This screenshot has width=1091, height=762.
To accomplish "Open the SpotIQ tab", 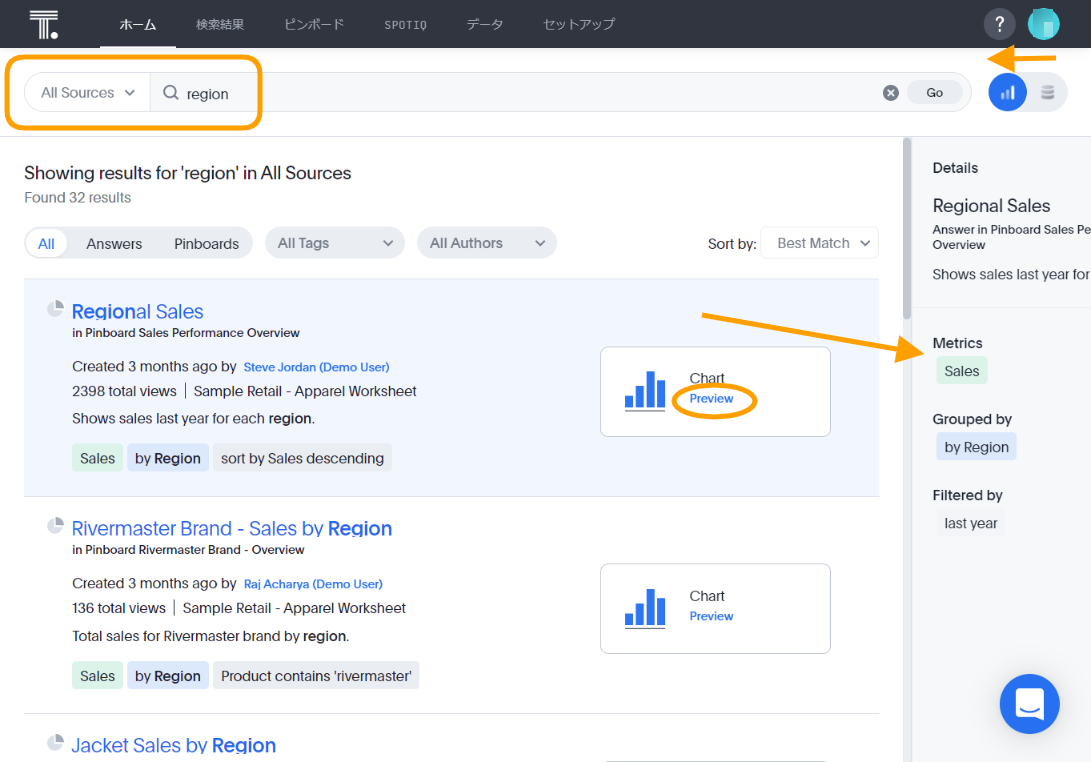I will 405,23.
